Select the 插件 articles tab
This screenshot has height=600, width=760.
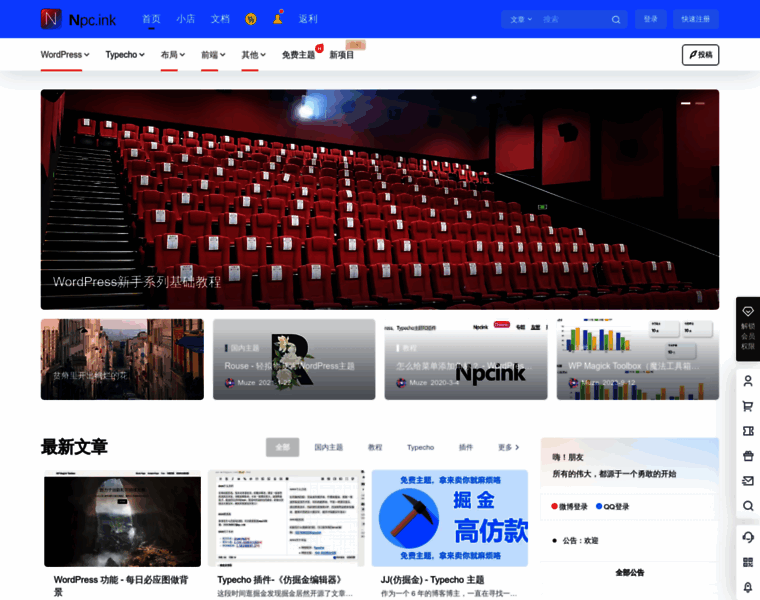click(x=466, y=447)
